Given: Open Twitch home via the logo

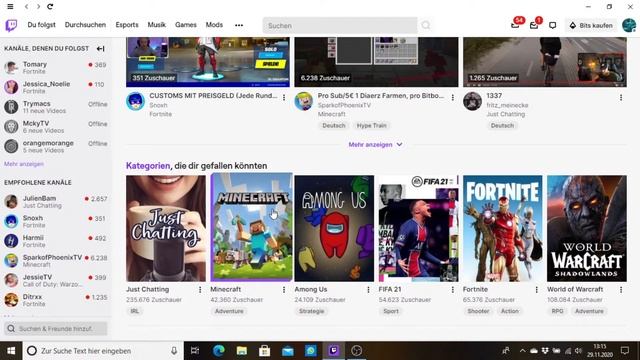Looking at the screenshot, I should tap(11, 25).
